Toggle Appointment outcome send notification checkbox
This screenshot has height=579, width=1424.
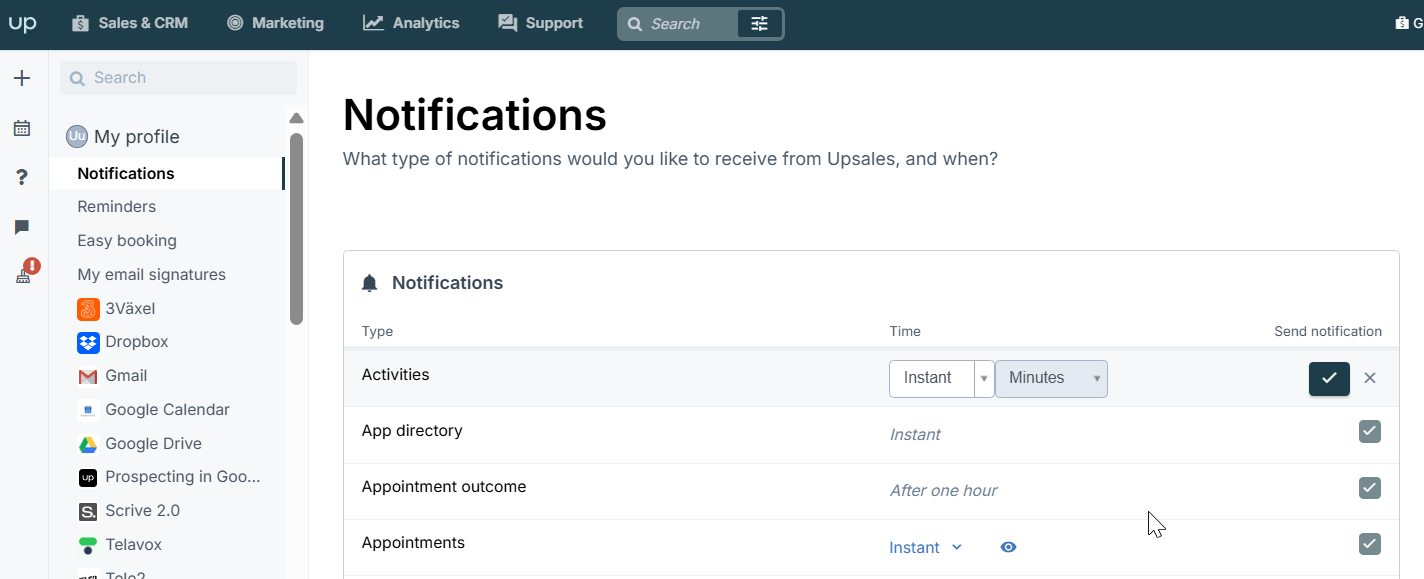coord(1370,488)
